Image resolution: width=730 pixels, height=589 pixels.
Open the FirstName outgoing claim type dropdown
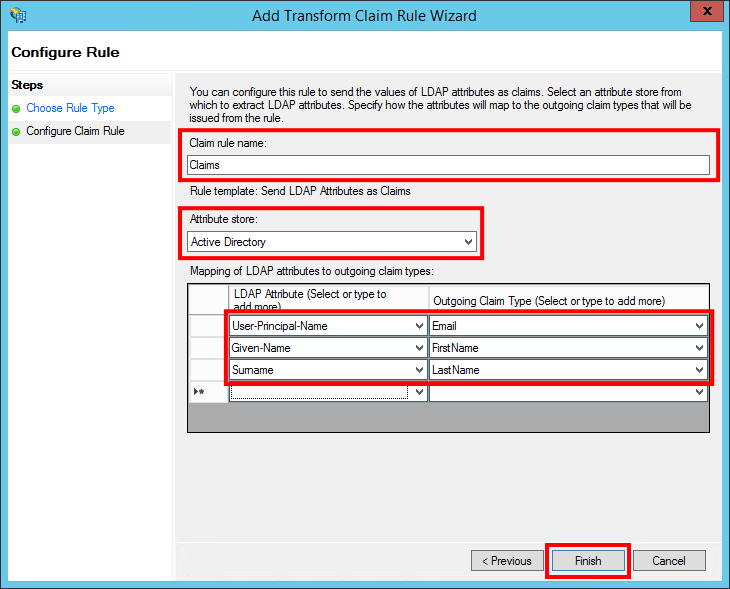coord(699,348)
